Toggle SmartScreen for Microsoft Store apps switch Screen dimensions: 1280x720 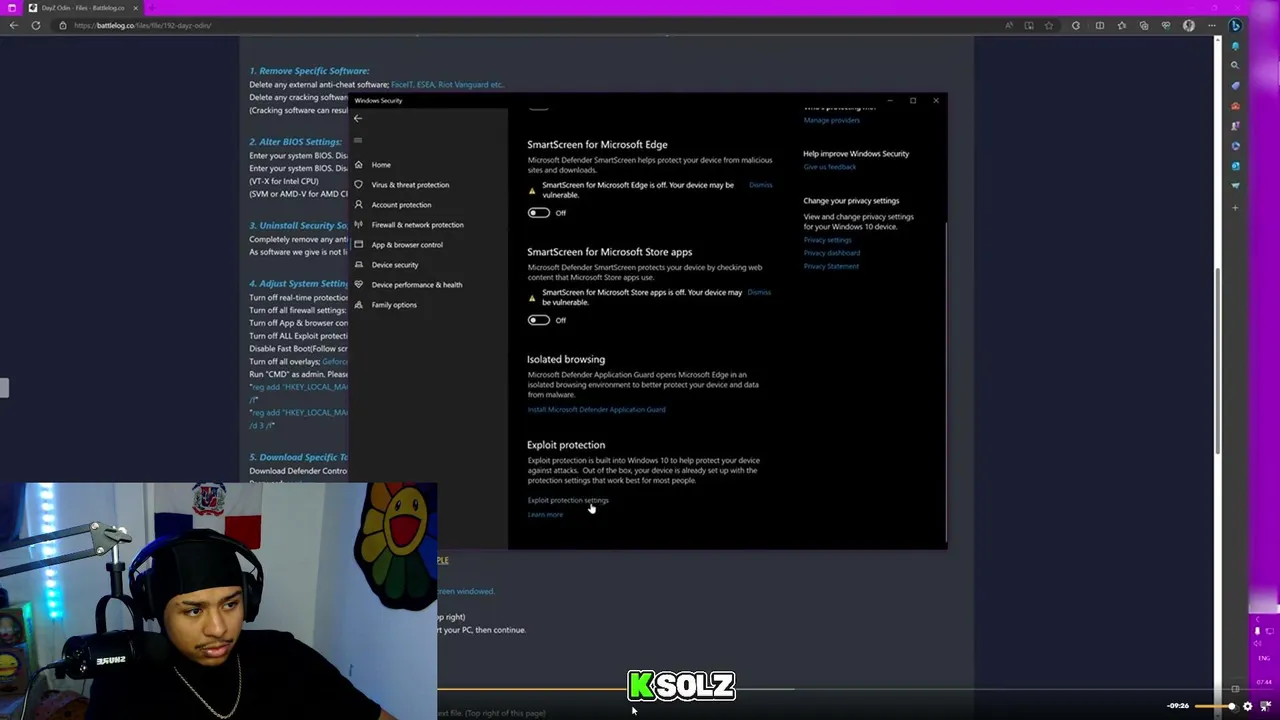coord(539,320)
